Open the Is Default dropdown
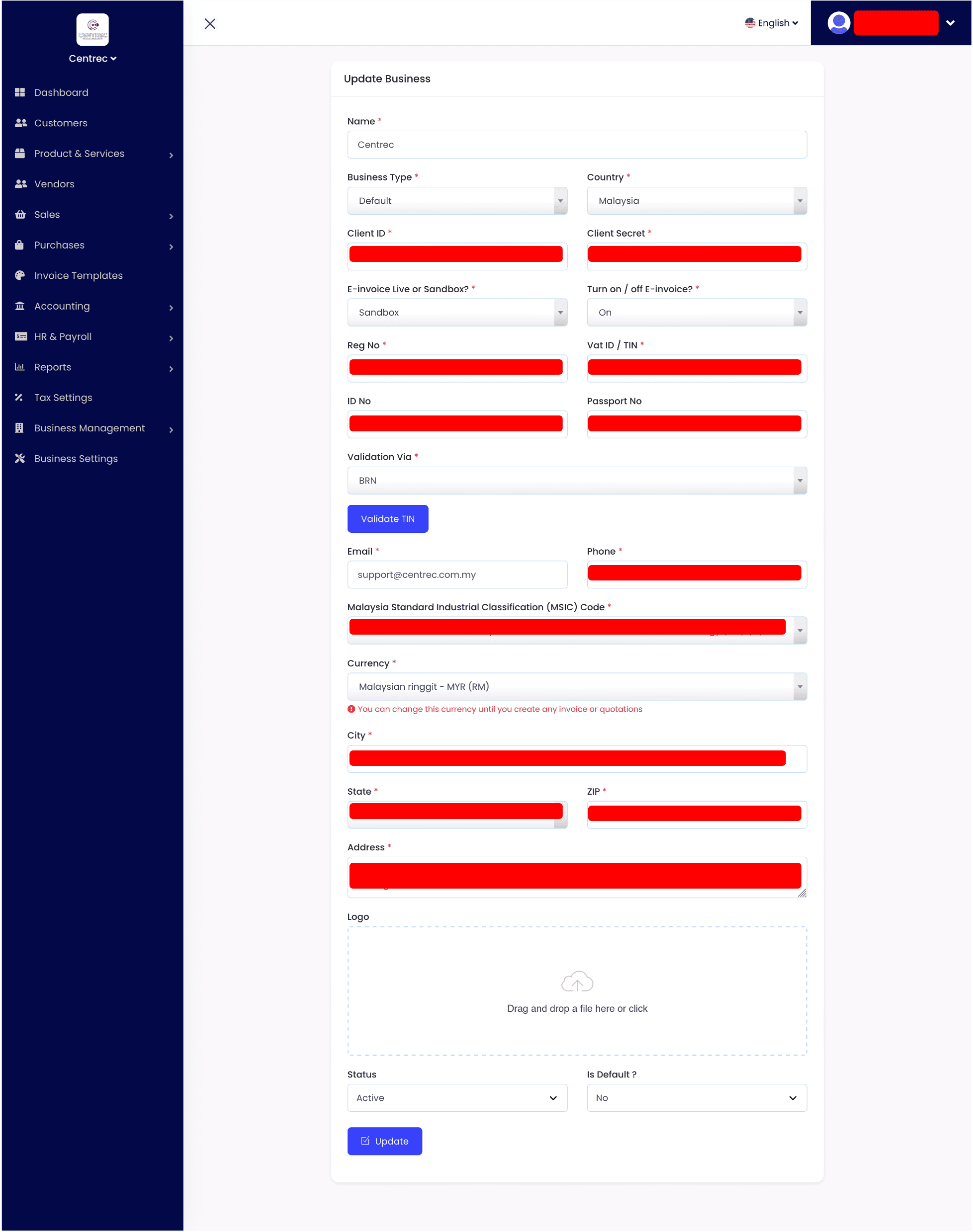Image resolution: width=973 pixels, height=1232 pixels. [696, 1098]
